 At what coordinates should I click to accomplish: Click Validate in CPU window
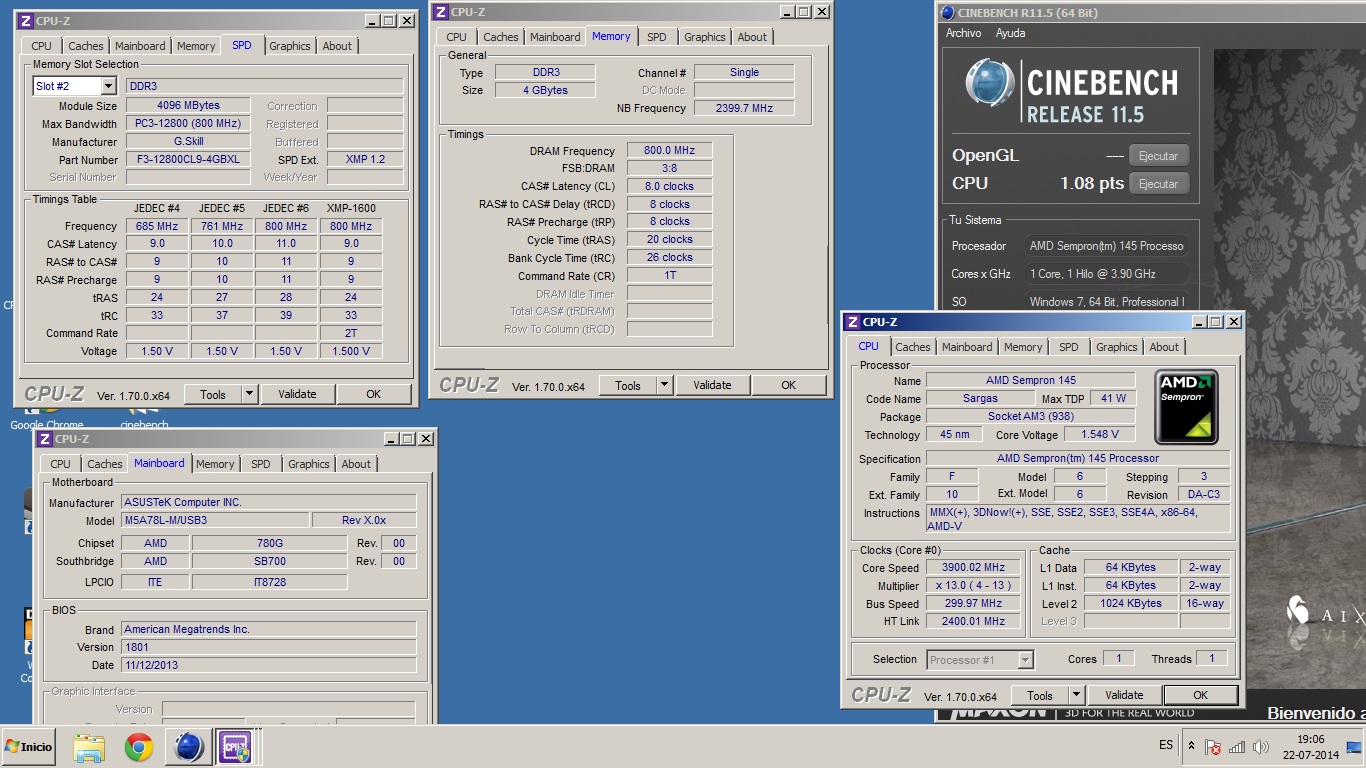(1124, 695)
